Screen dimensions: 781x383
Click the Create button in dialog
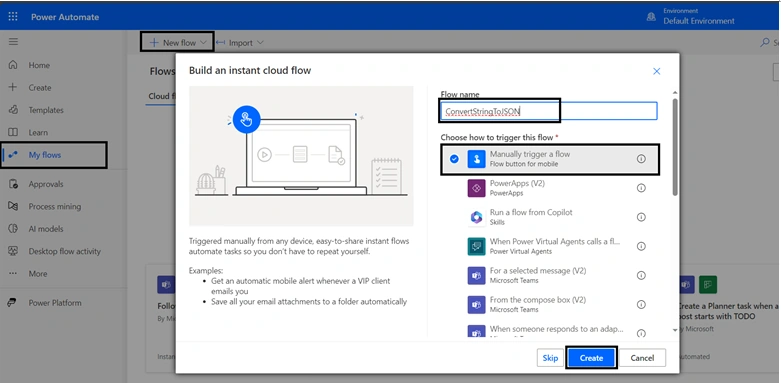(x=591, y=358)
